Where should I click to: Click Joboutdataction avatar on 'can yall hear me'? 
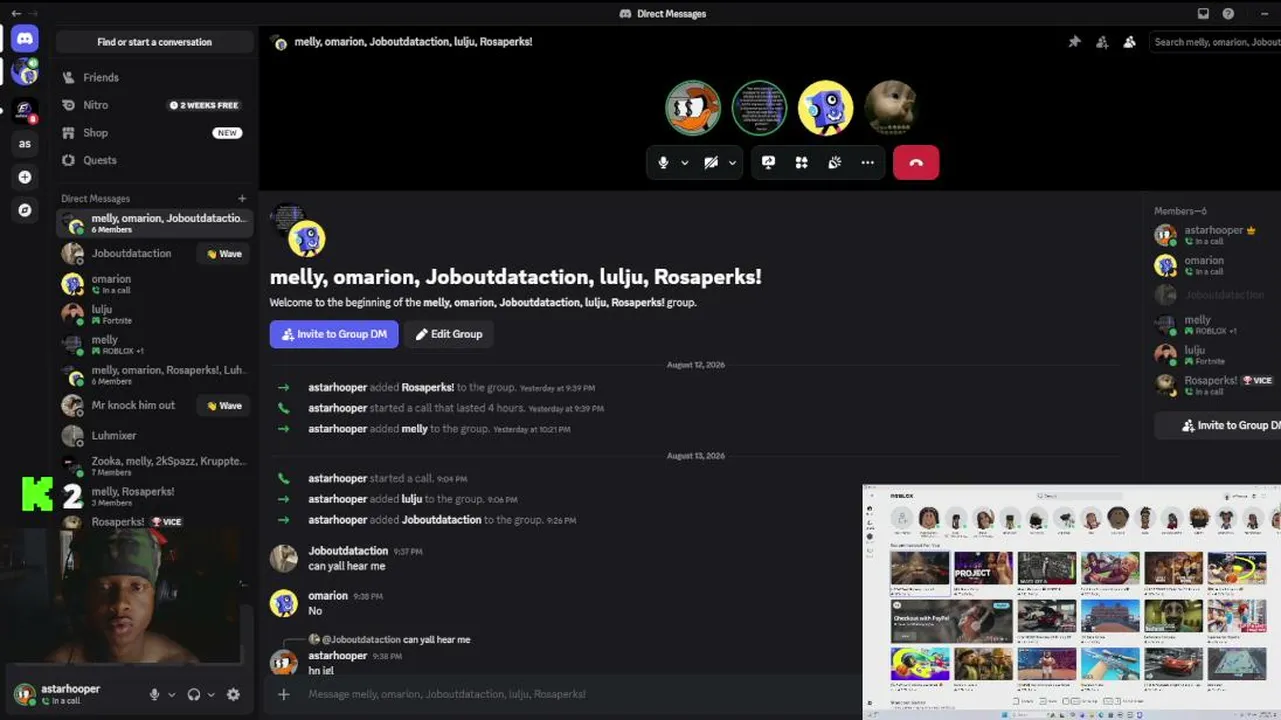tap(284, 558)
